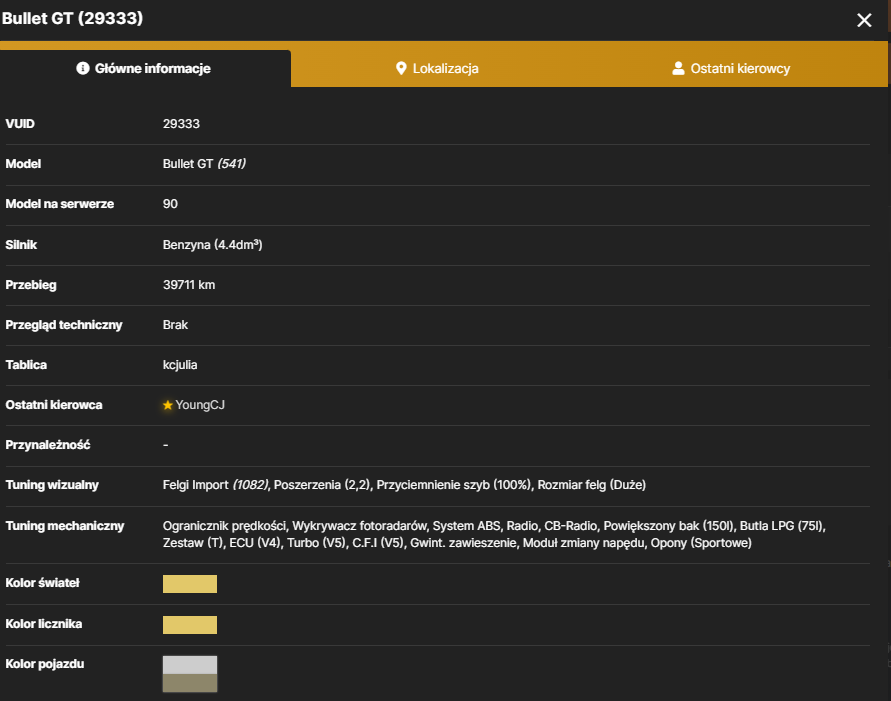
Task: Click the Kolor licznika yellow swatch
Action: click(x=190, y=624)
